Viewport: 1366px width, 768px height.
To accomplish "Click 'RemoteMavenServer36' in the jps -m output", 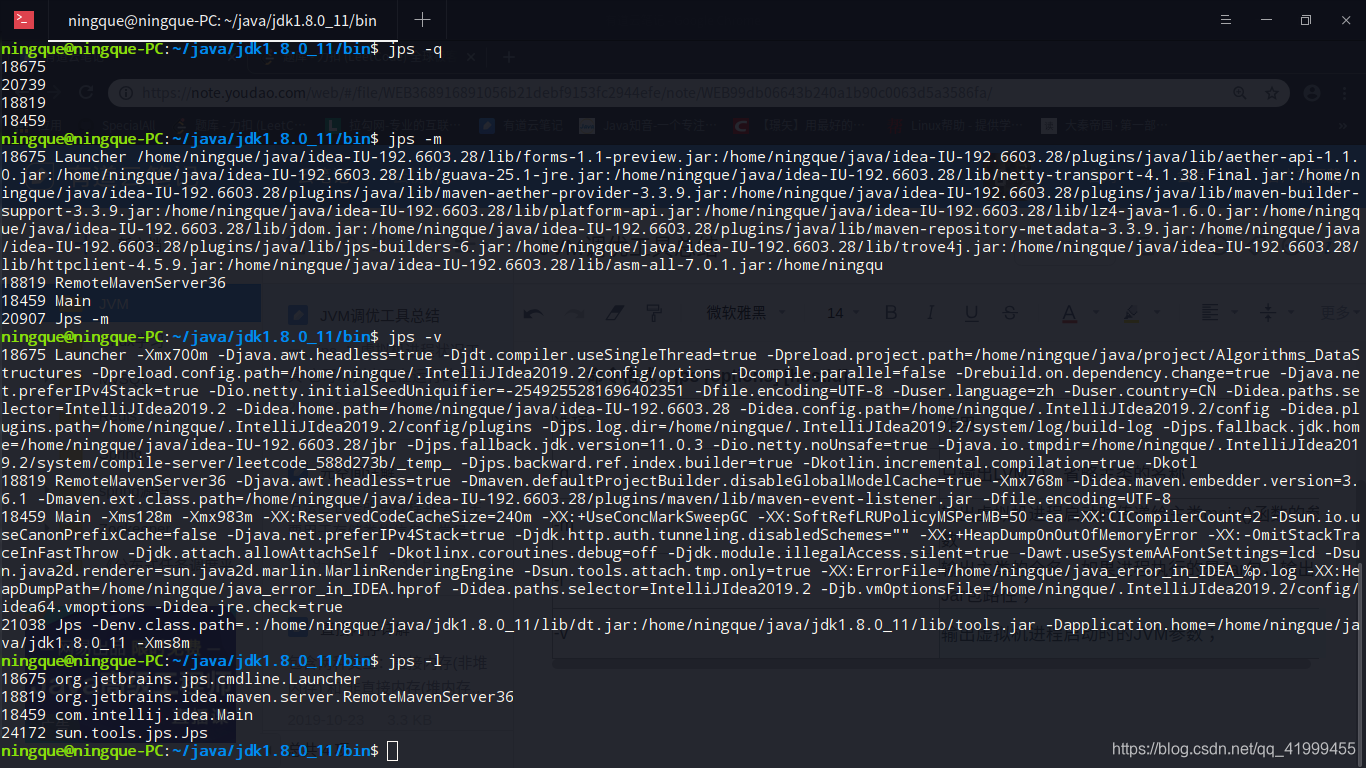I will (x=140, y=283).
